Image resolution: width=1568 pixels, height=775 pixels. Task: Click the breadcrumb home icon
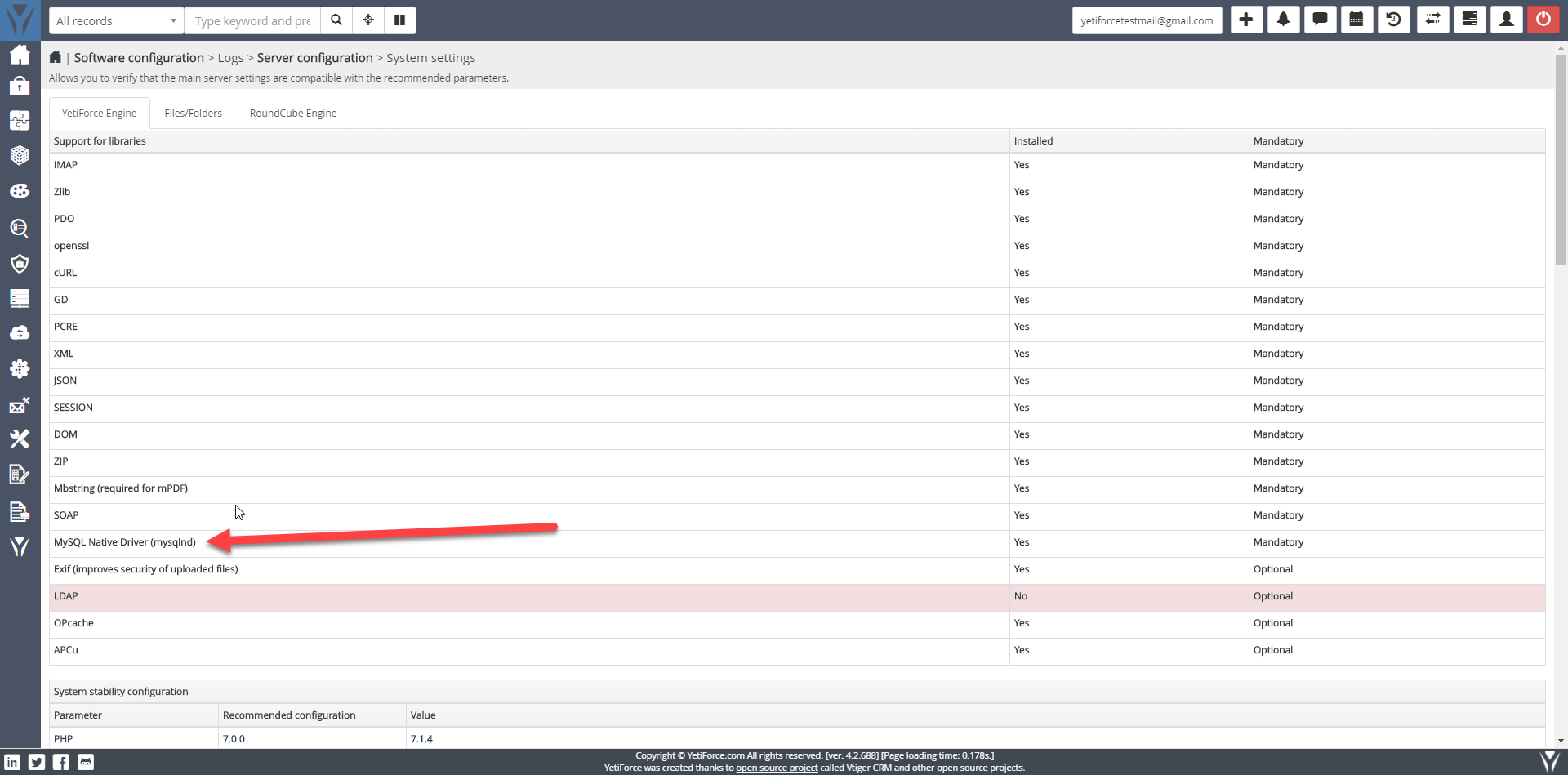56,57
